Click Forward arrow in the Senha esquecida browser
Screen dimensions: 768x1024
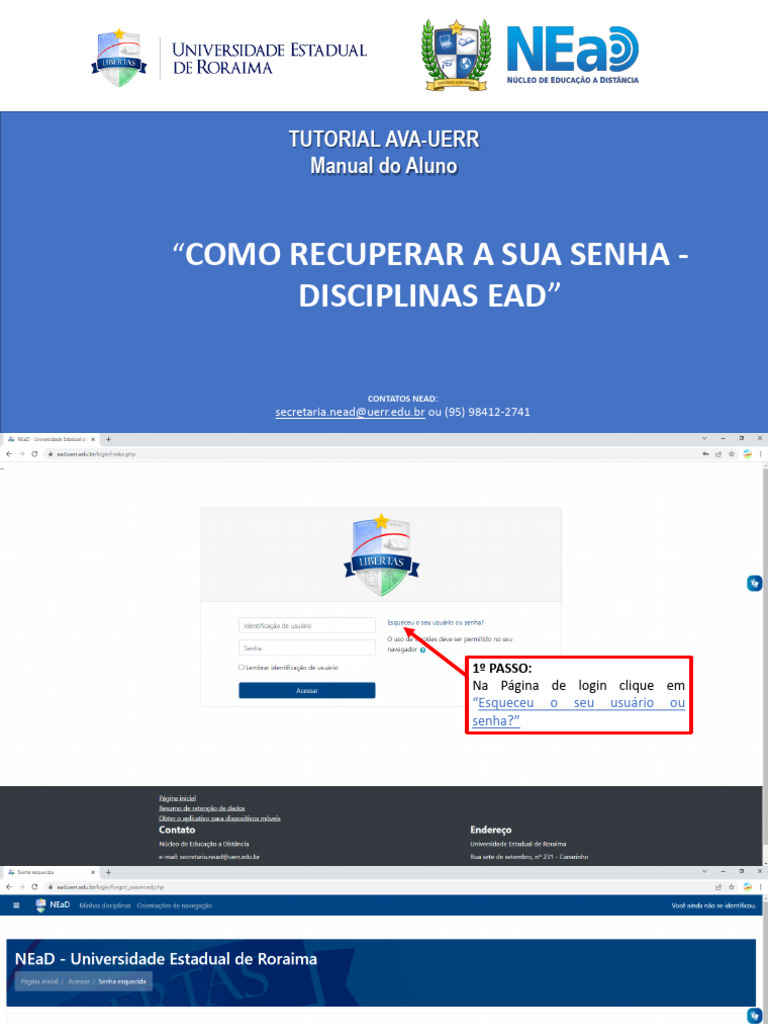pos(22,887)
